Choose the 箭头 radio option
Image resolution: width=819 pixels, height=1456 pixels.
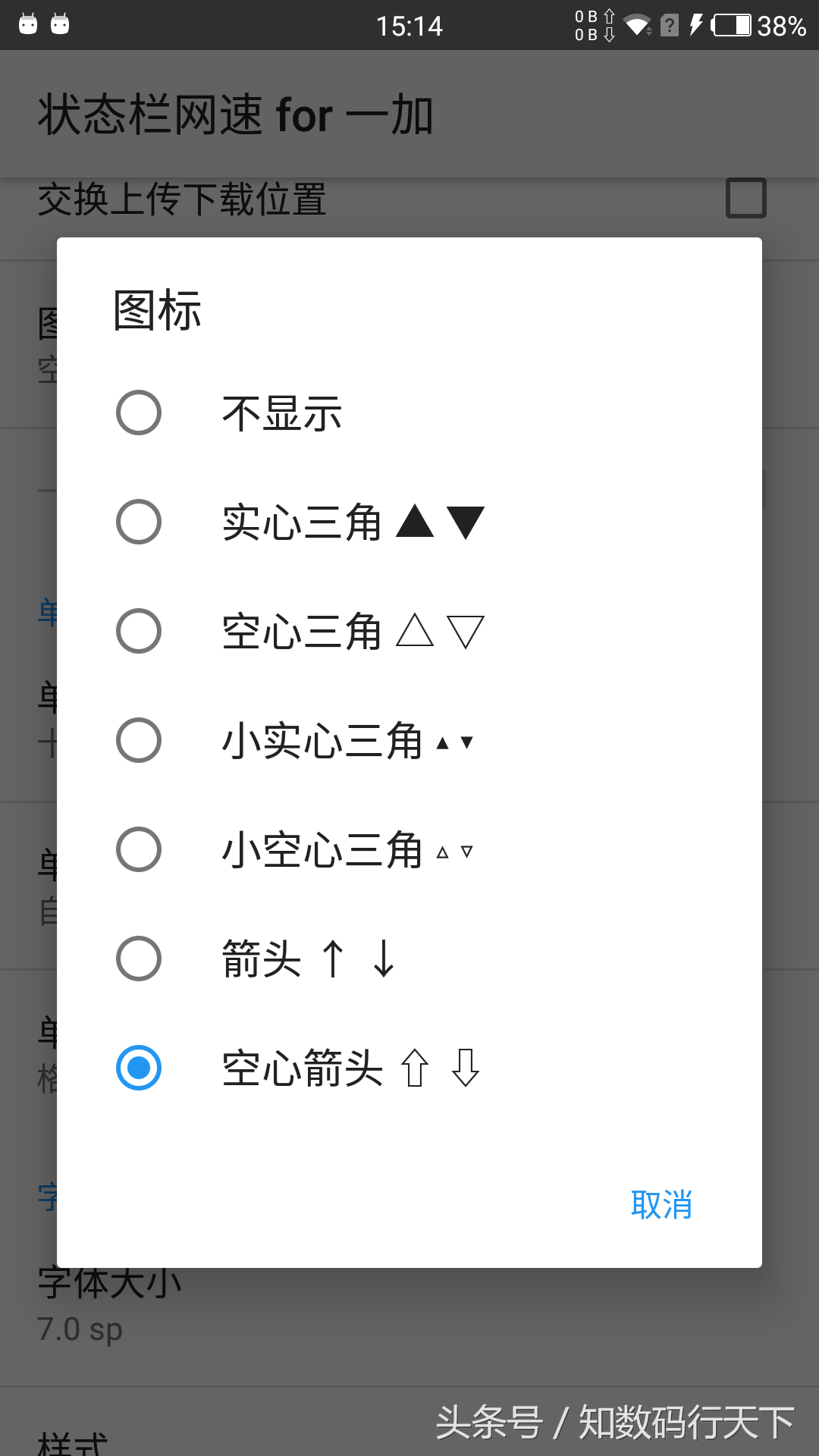139,959
